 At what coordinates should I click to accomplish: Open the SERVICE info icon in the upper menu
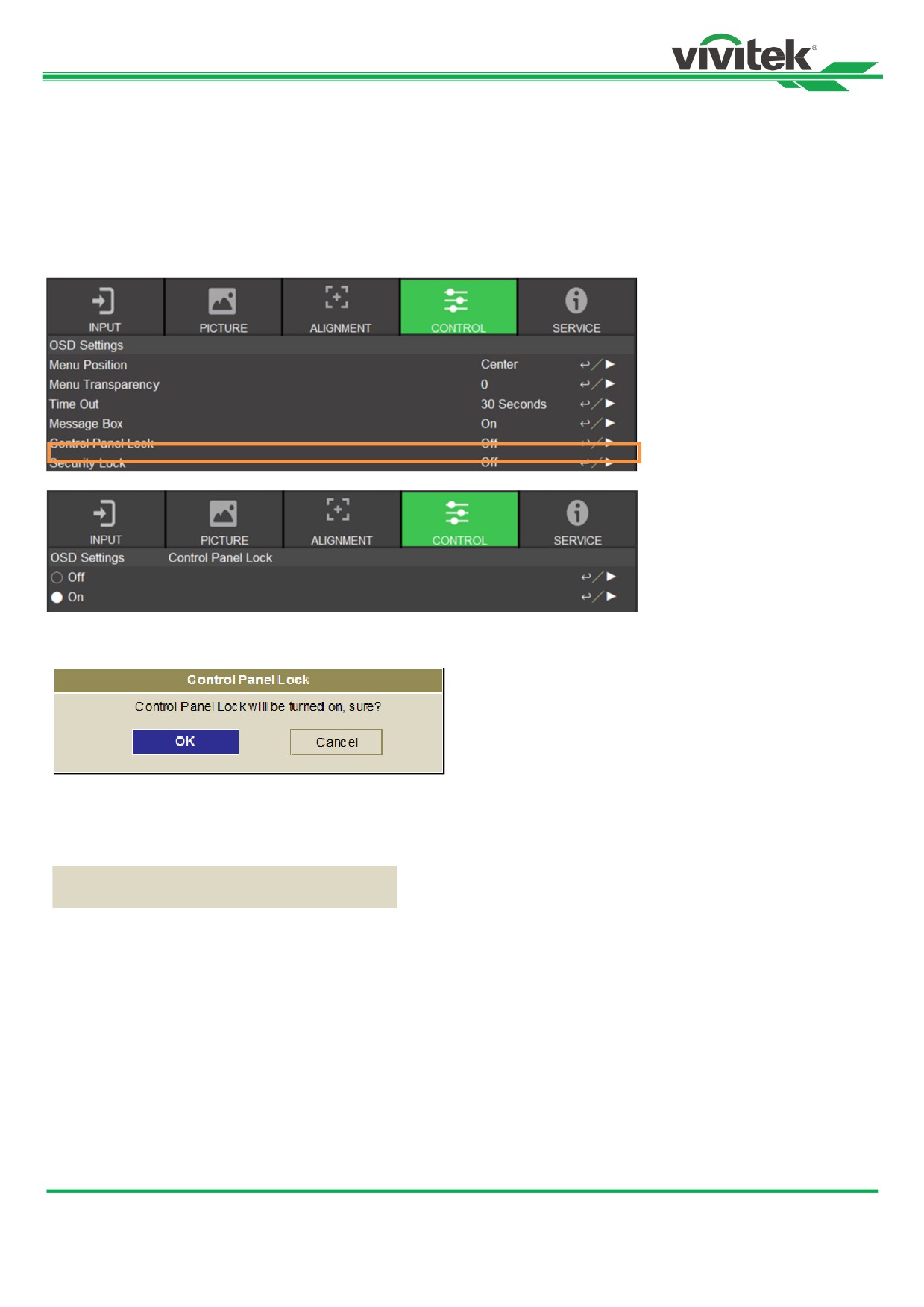point(576,301)
